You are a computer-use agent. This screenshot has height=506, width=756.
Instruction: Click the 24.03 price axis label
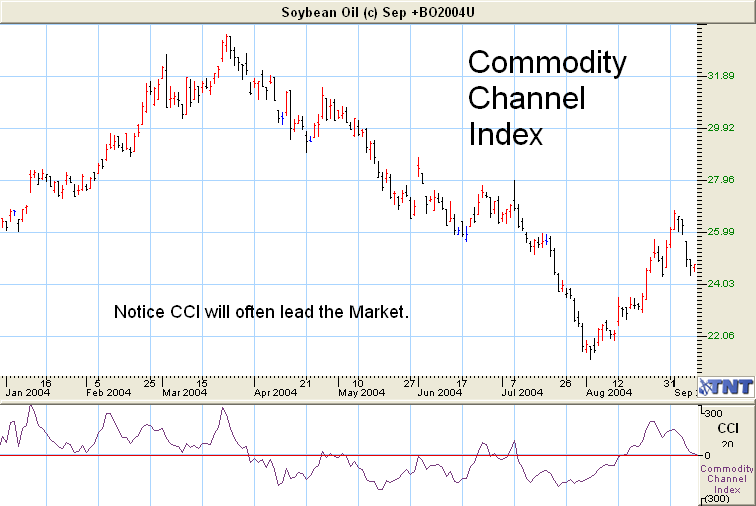coord(721,284)
